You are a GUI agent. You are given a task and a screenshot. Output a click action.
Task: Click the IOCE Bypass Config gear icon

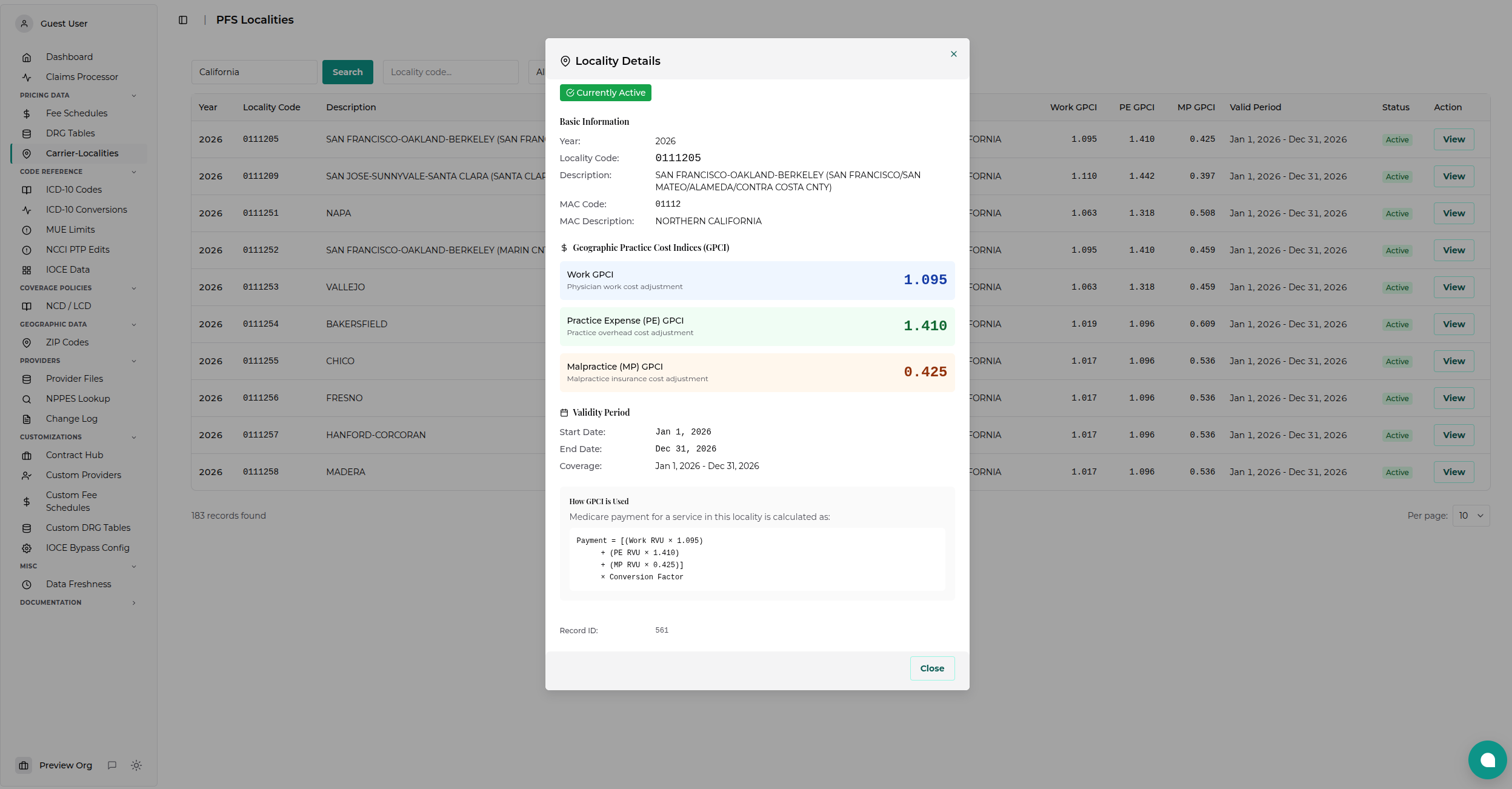coord(27,548)
